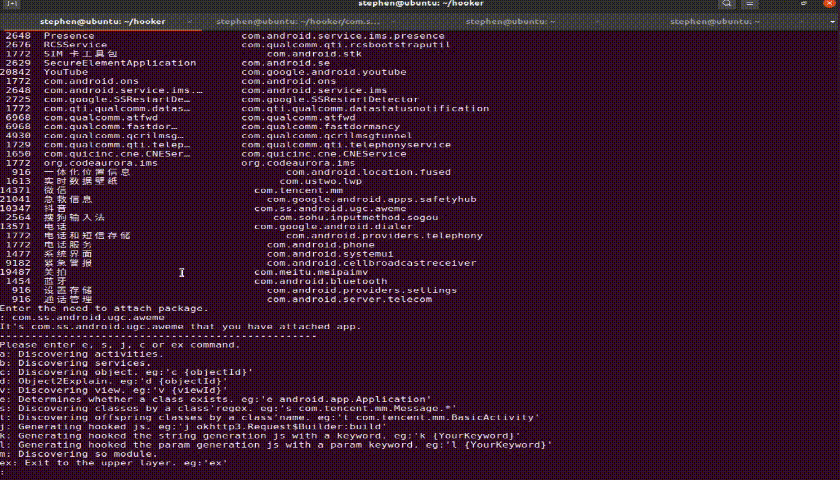The width and height of the screenshot is (840, 480).
Task: Close the ~/hooker terminal tab
Action: click(190, 22)
